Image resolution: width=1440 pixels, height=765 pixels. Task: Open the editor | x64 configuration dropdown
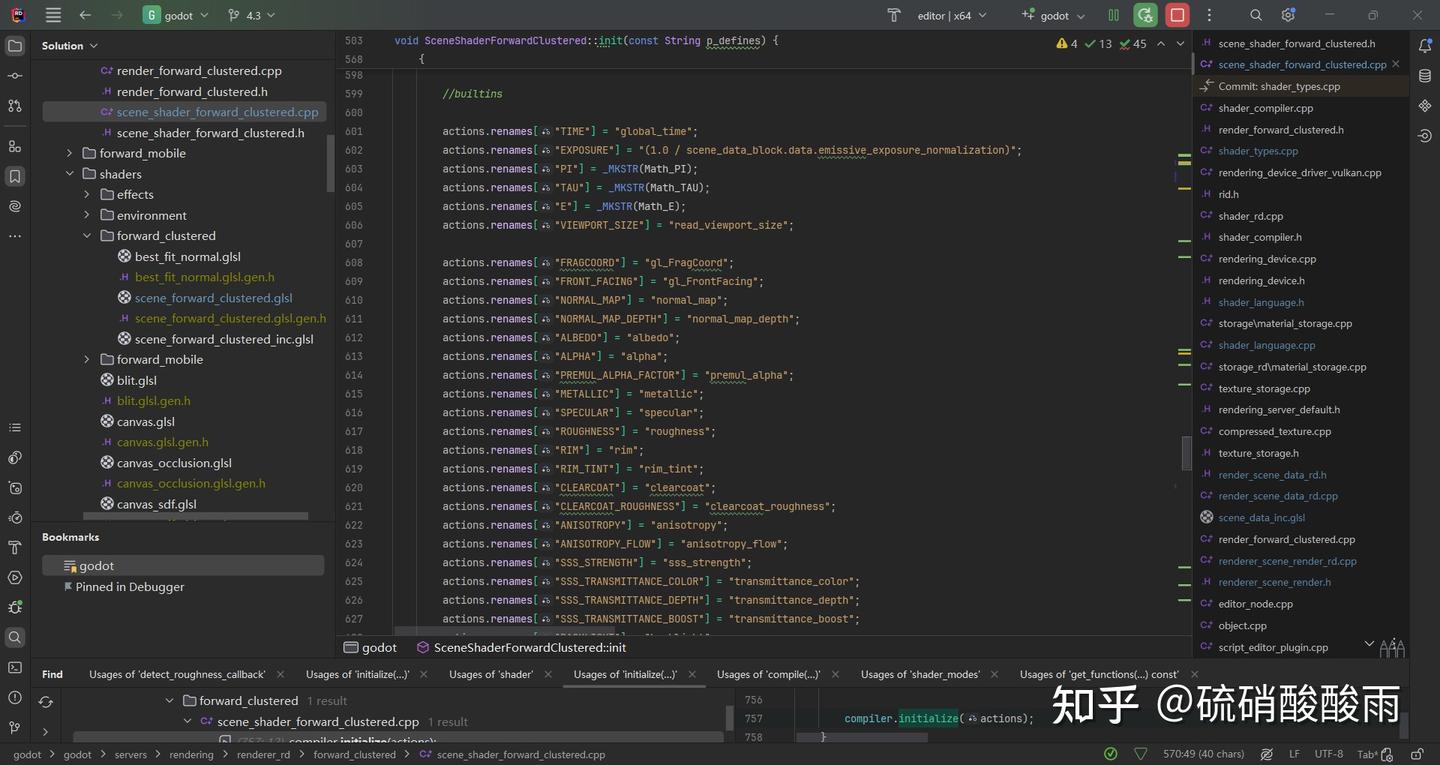pyautogui.click(x=952, y=15)
